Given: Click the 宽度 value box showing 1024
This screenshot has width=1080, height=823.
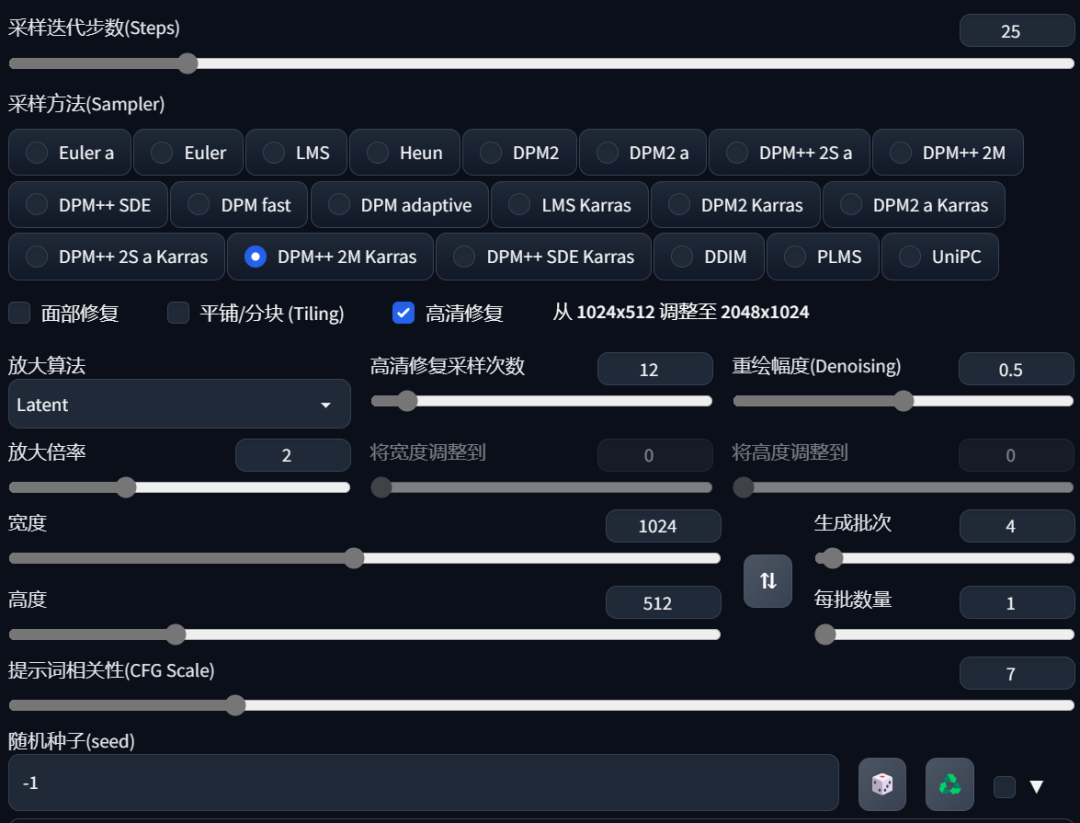Looking at the screenshot, I should tap(662, 526).
